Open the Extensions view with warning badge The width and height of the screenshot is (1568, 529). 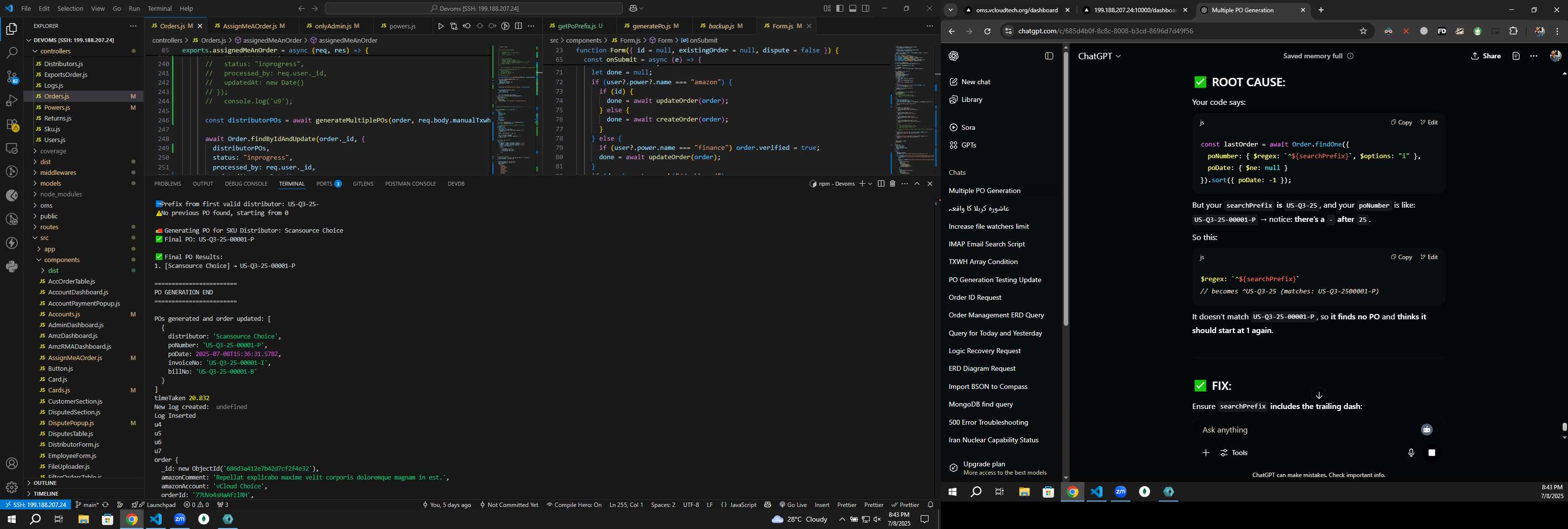click(x=12, y=125)
